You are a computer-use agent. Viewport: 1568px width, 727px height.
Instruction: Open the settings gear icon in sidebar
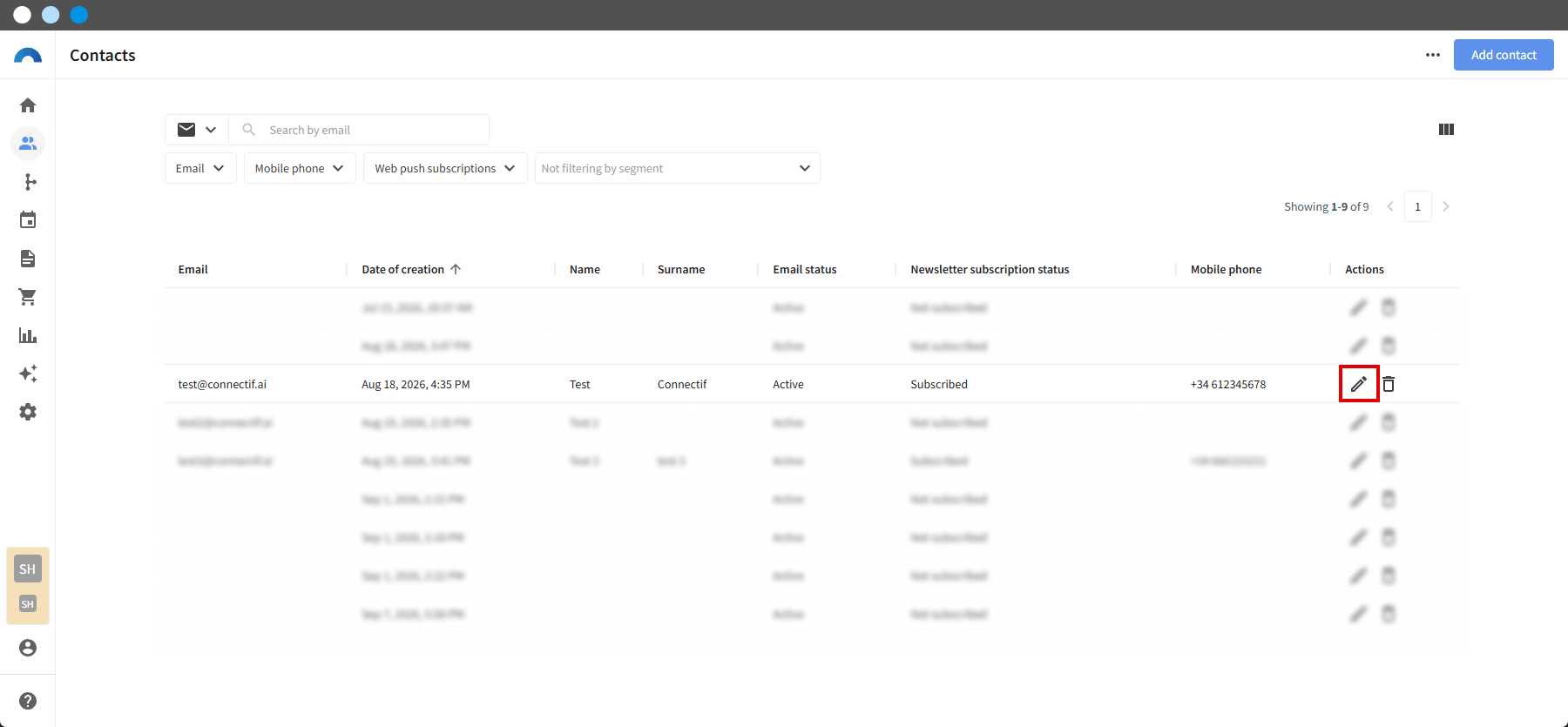28,412
